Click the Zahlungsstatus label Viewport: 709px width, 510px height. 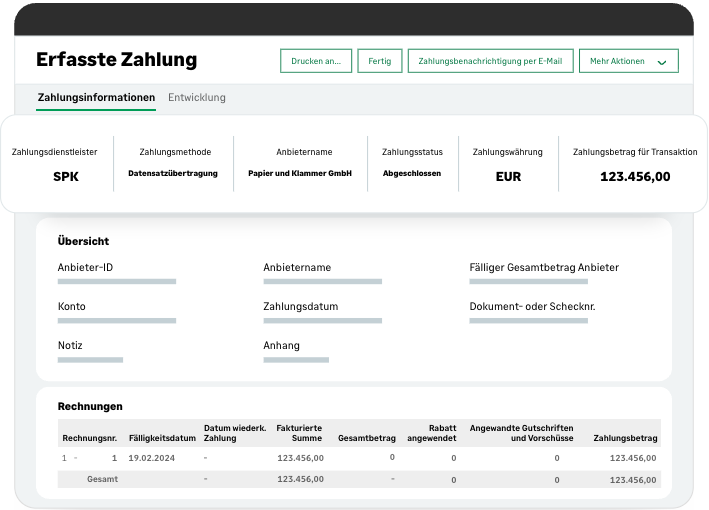click(412, 152)
